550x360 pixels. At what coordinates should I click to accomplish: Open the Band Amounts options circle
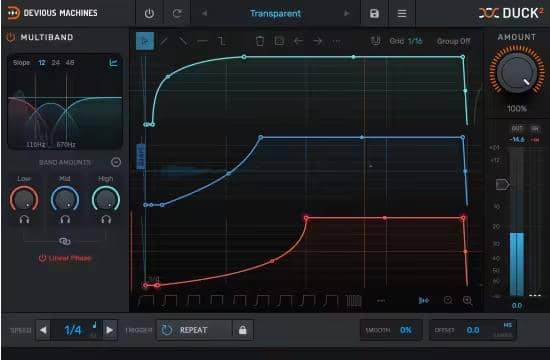tap(116, 162)
